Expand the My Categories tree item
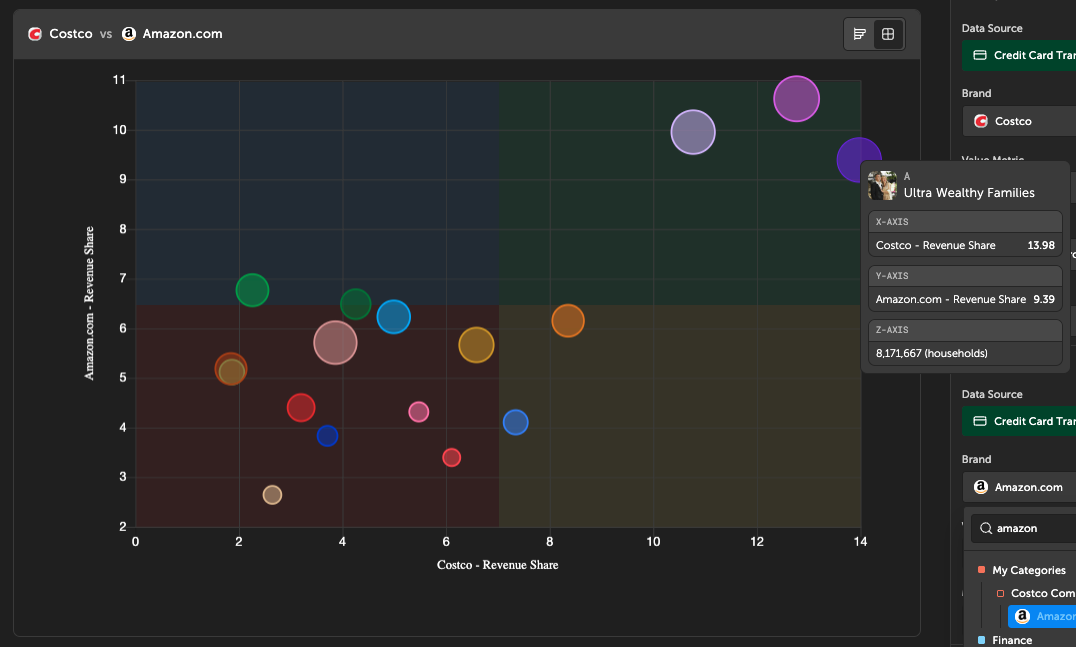Screen dimensions: 1076x647 (1022, 570)
